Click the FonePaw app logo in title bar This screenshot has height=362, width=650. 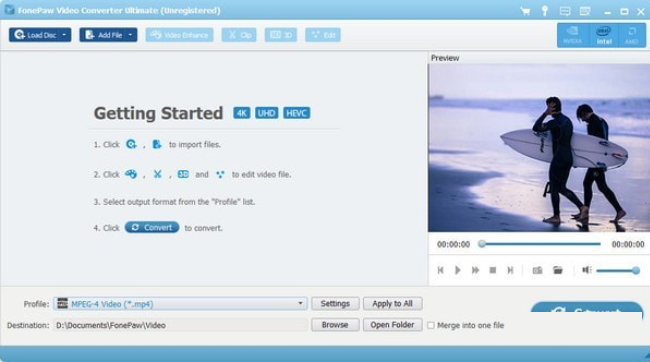pos(9,10)
